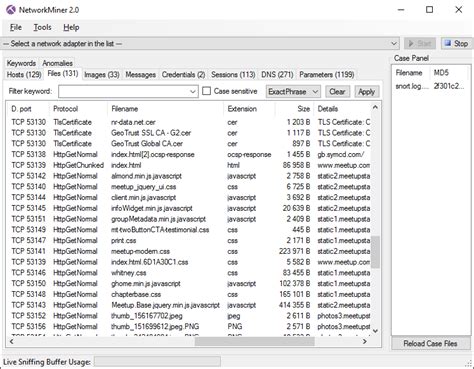Click the Clear filter button
This screenshot has height=369, width=474.
[337, 92]
